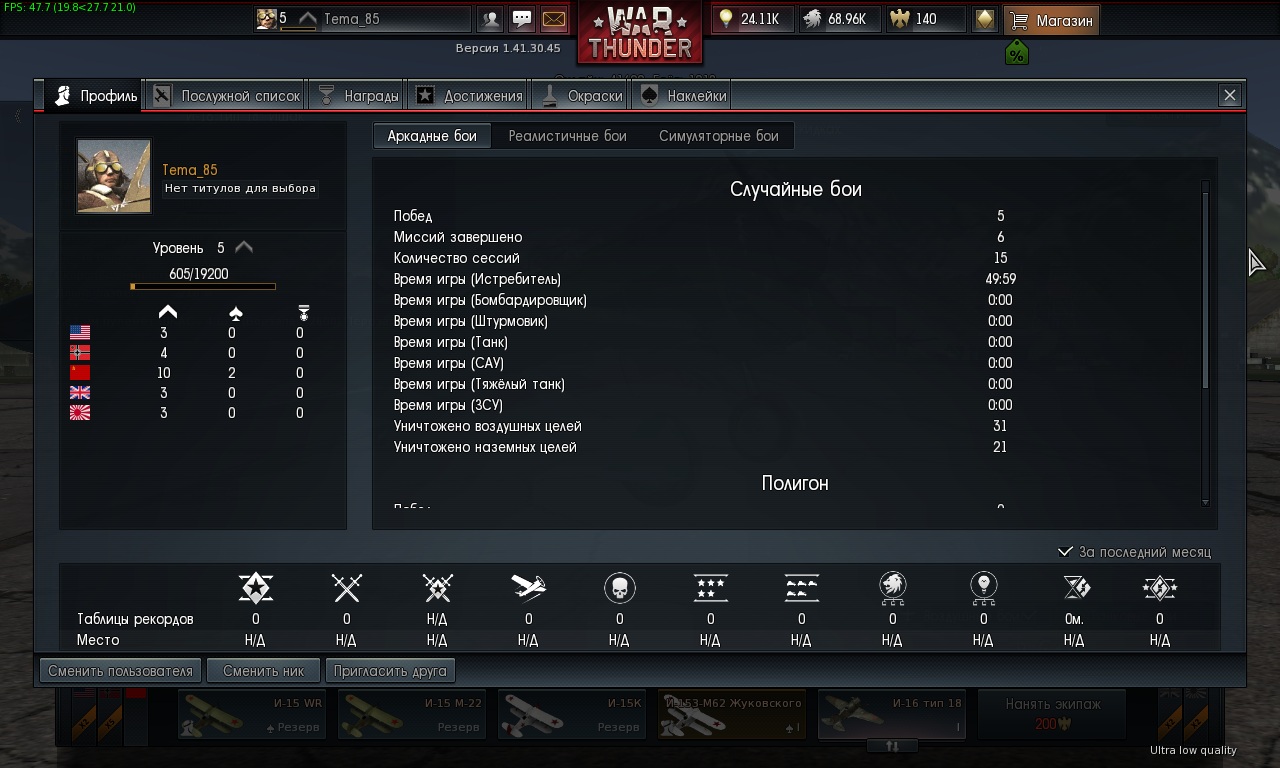Open the friends contacts icon
Image resolution: width=1280 pixels, height=780 pixels.
(489, 19)
